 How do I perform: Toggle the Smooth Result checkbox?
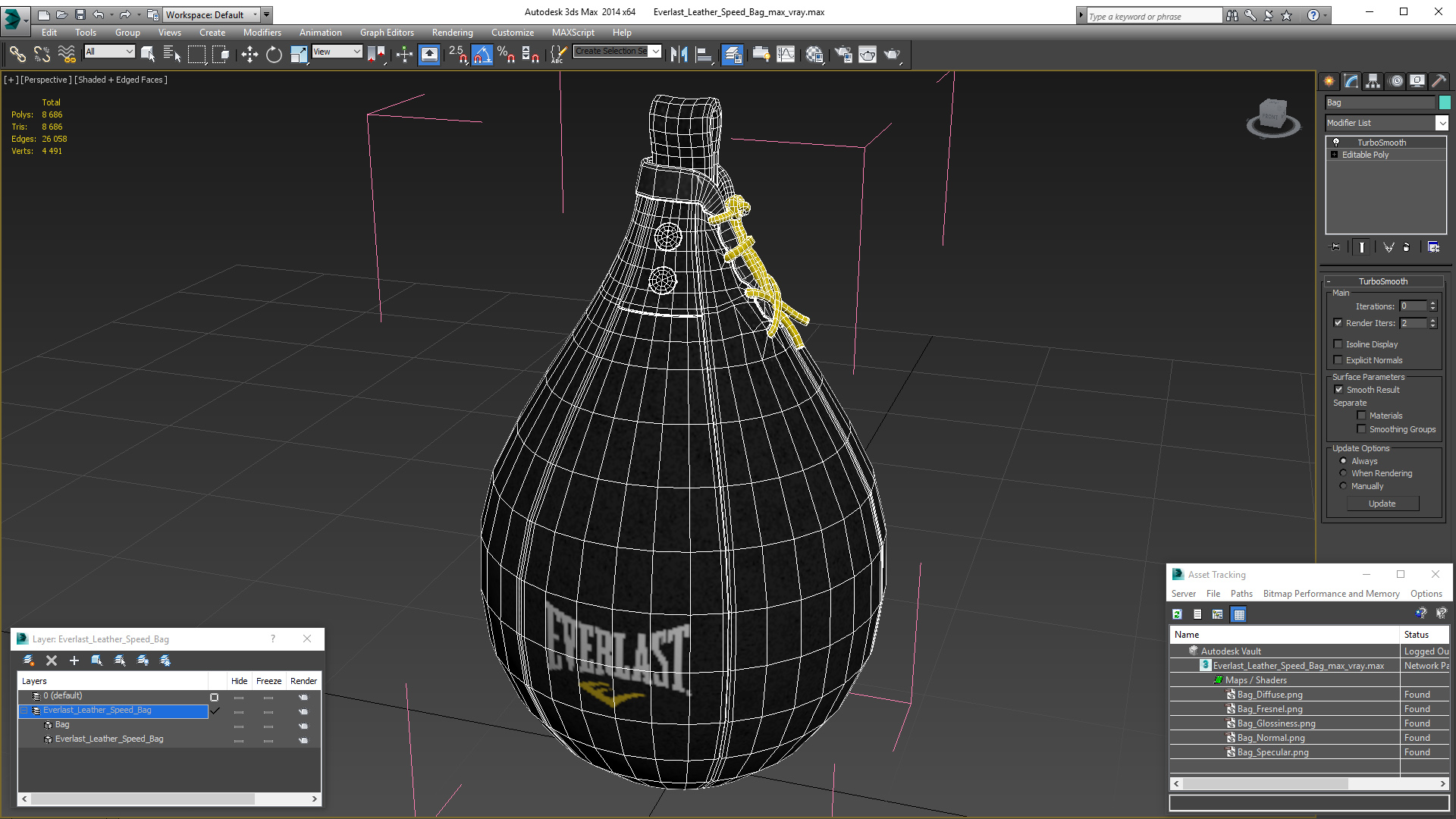pyautogui.click(x=1338, y=389)
